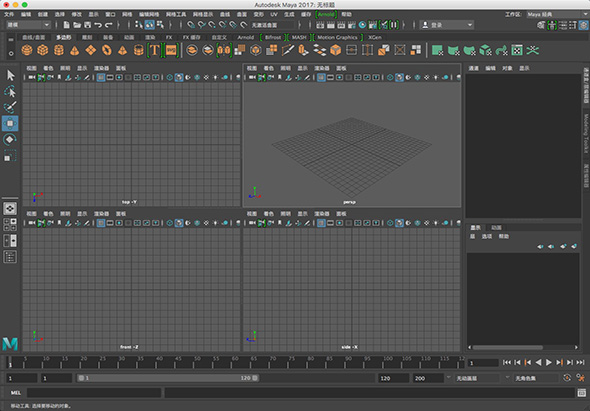Click the range slider bar showing 1 to 120
This screenshot has height=411, width=590.
tap(168, 378)
